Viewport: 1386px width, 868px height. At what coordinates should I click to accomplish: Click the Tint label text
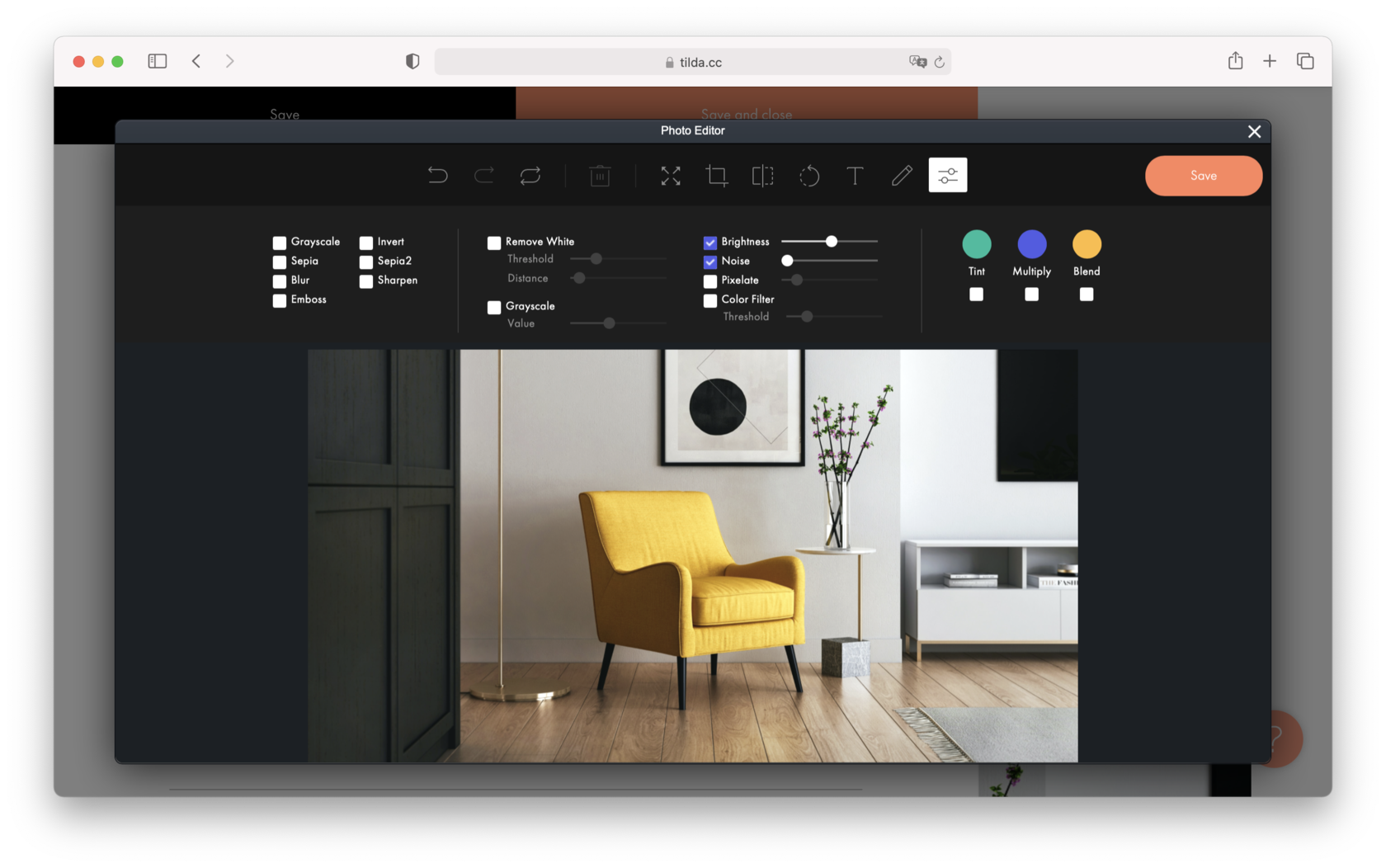click(977, 271)
